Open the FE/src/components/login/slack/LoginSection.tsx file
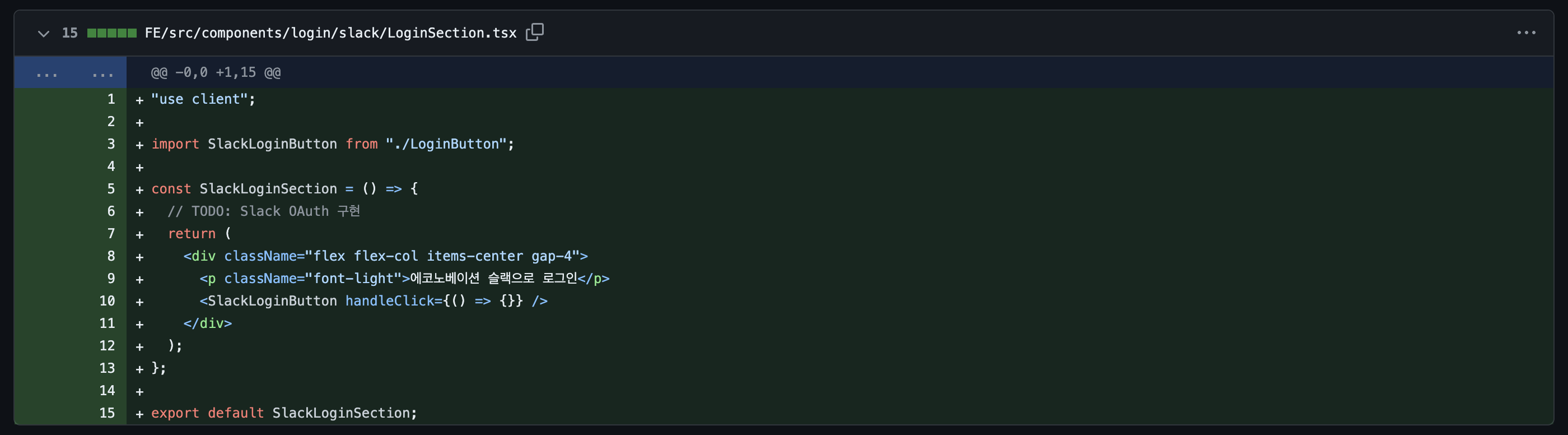Screen dimensions: 1568x435 coord(329,33)
